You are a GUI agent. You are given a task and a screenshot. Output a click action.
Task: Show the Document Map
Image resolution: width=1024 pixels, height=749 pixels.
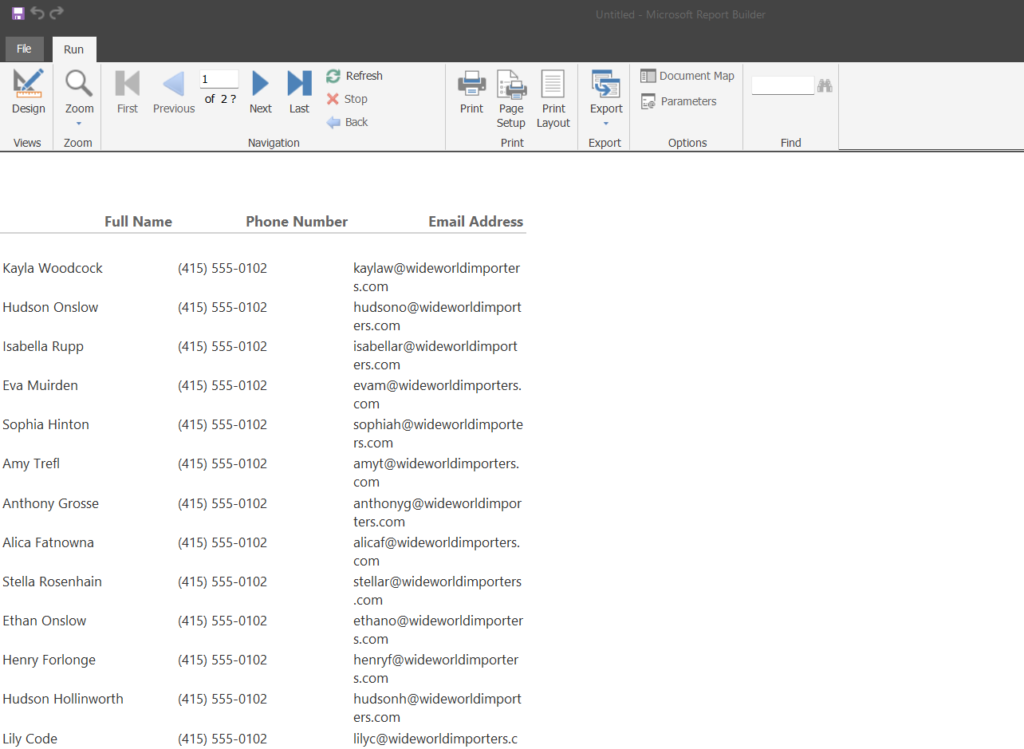pyautogui.click(x=688, y=76)
